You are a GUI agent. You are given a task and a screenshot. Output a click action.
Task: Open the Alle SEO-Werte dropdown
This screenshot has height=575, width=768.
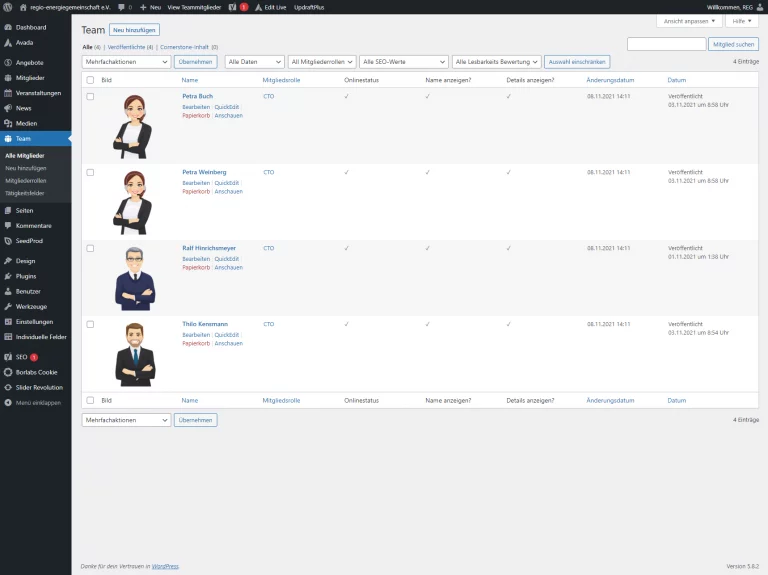point(404,61)
